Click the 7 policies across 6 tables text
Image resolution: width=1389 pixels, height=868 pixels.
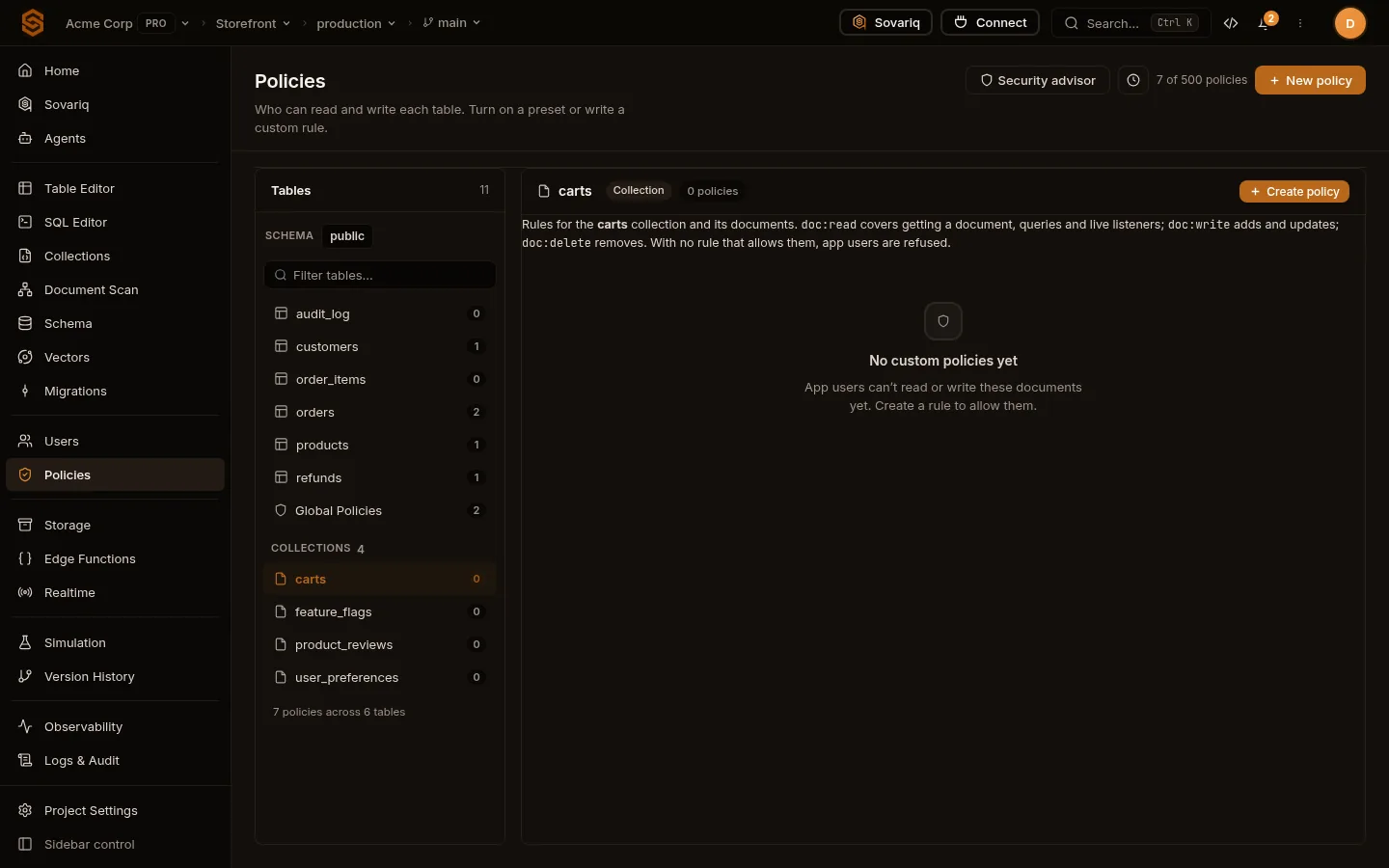pyautogui.click(x=340, y=712)
